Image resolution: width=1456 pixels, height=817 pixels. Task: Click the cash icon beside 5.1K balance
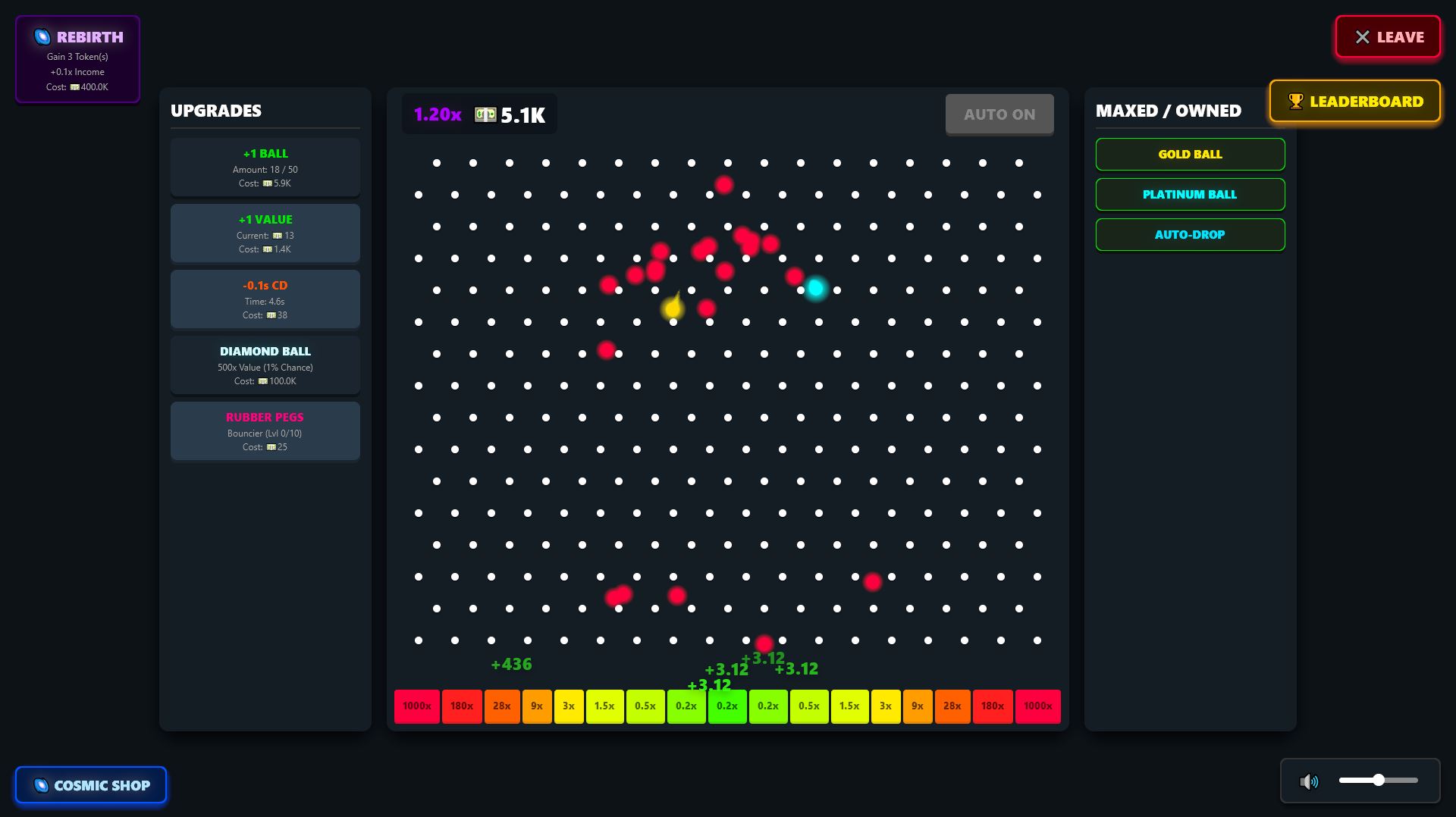coord(485,114)
